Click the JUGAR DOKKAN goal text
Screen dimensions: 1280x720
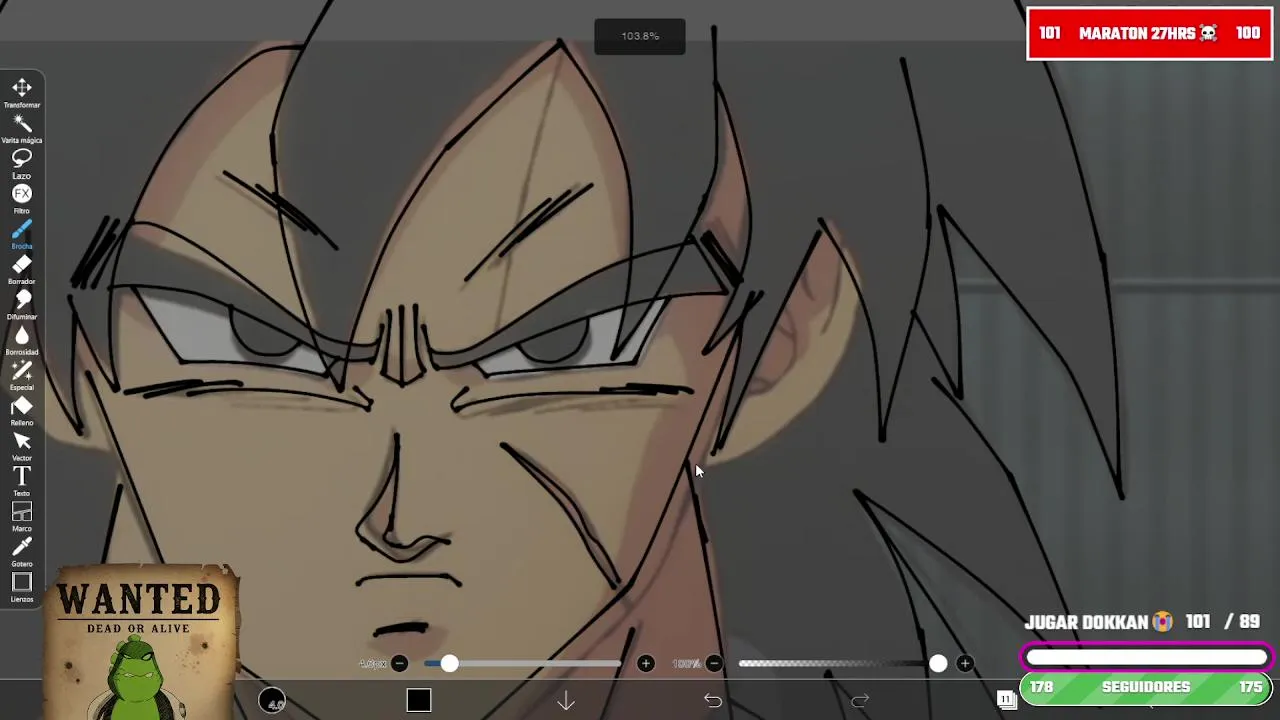click(1098, 622)
